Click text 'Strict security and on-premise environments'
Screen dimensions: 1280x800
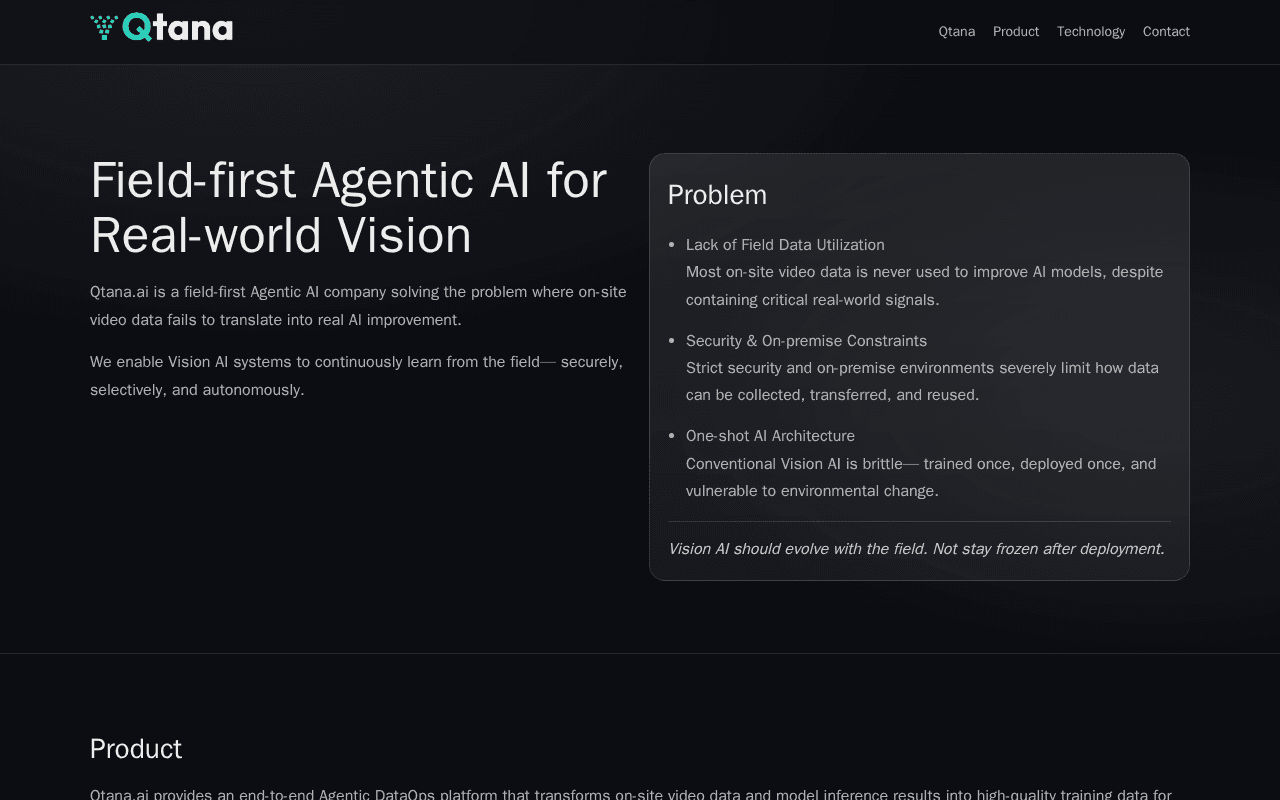[922, 381]
